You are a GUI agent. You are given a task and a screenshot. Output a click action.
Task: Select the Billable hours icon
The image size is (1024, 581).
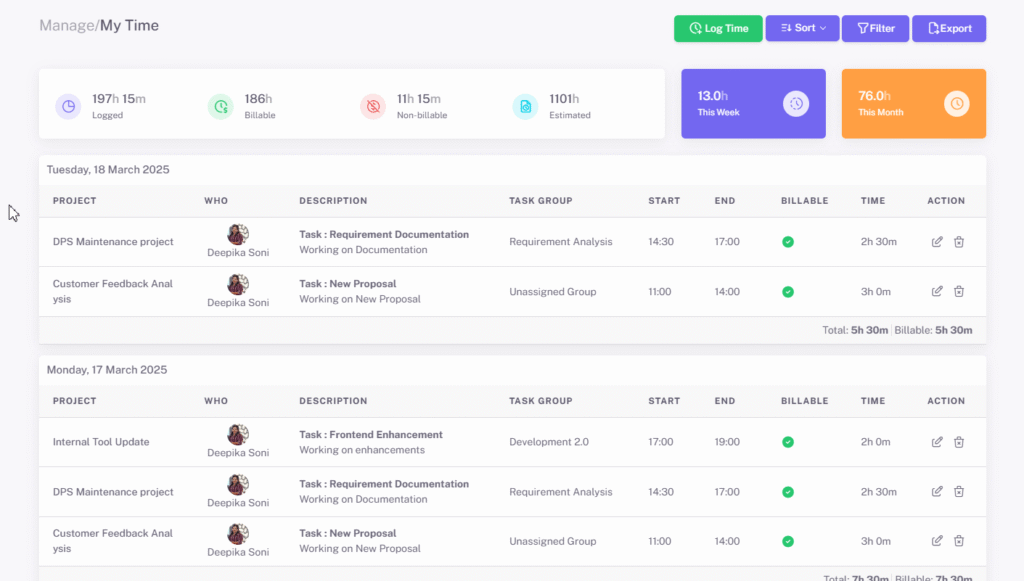point(220,106)
